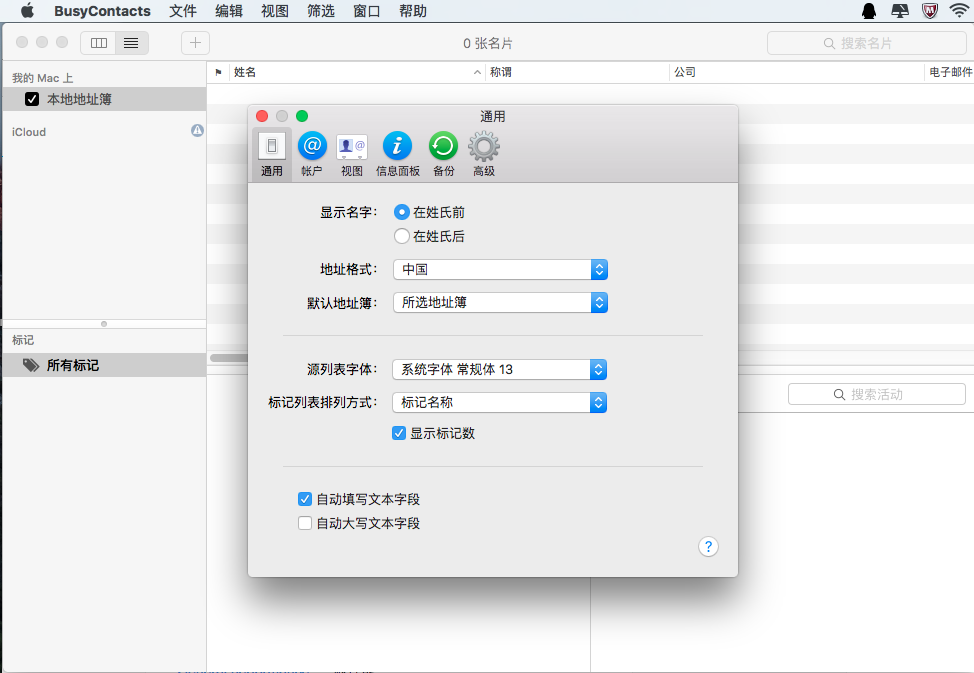Open the 信息面板 info panel preferences
This screenshot has width=974, height=673.
point(398,154)
